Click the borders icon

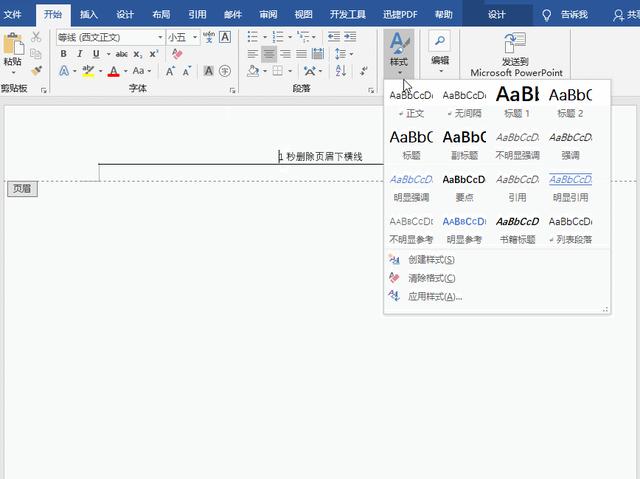pos(278,71)
